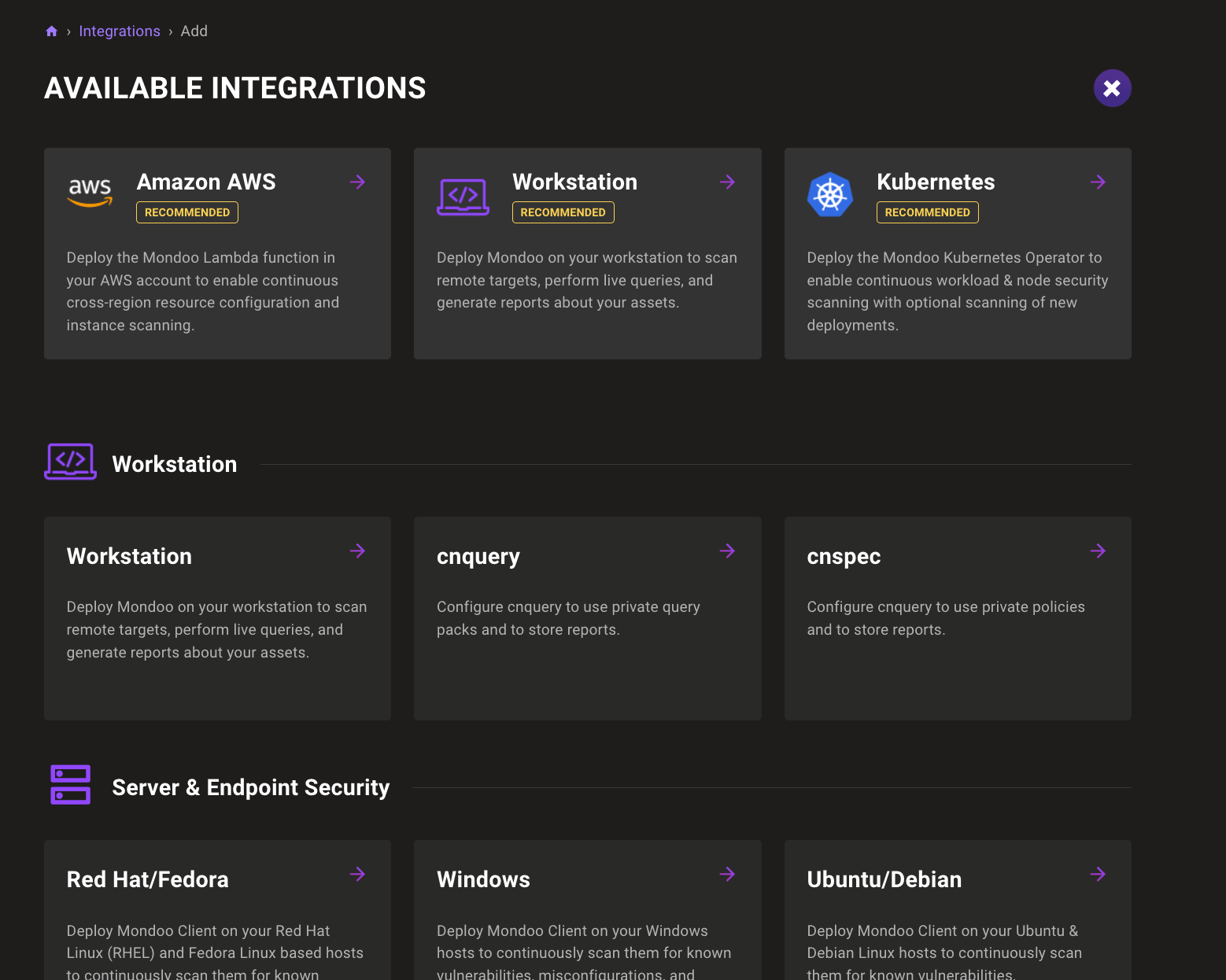Image resolution: width=1226 pixels, height=980 pixels.
Task: Select the Amazon AWS integration card
Action: click(217, 253)
